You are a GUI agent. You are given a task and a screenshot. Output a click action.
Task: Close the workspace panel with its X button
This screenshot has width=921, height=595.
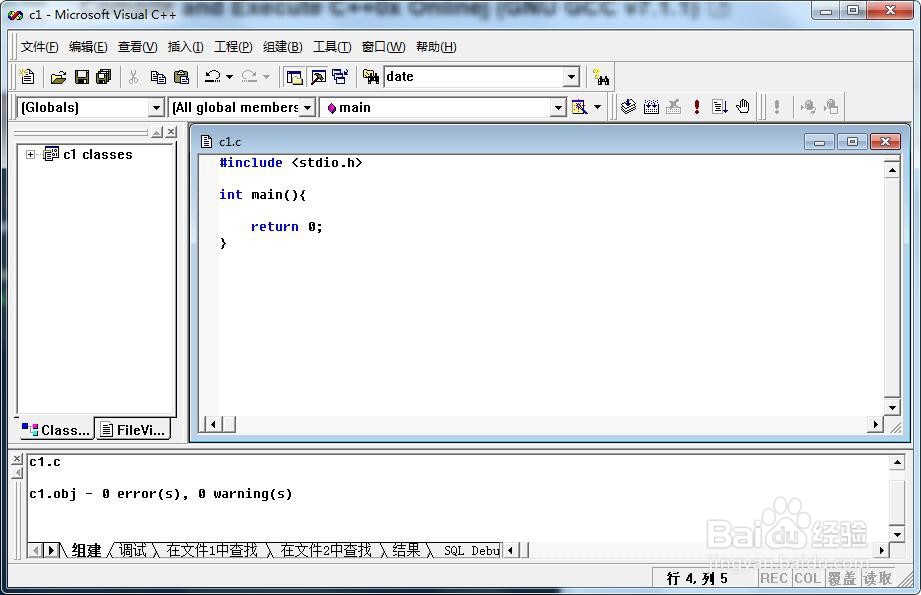click(x=171, y=132)
